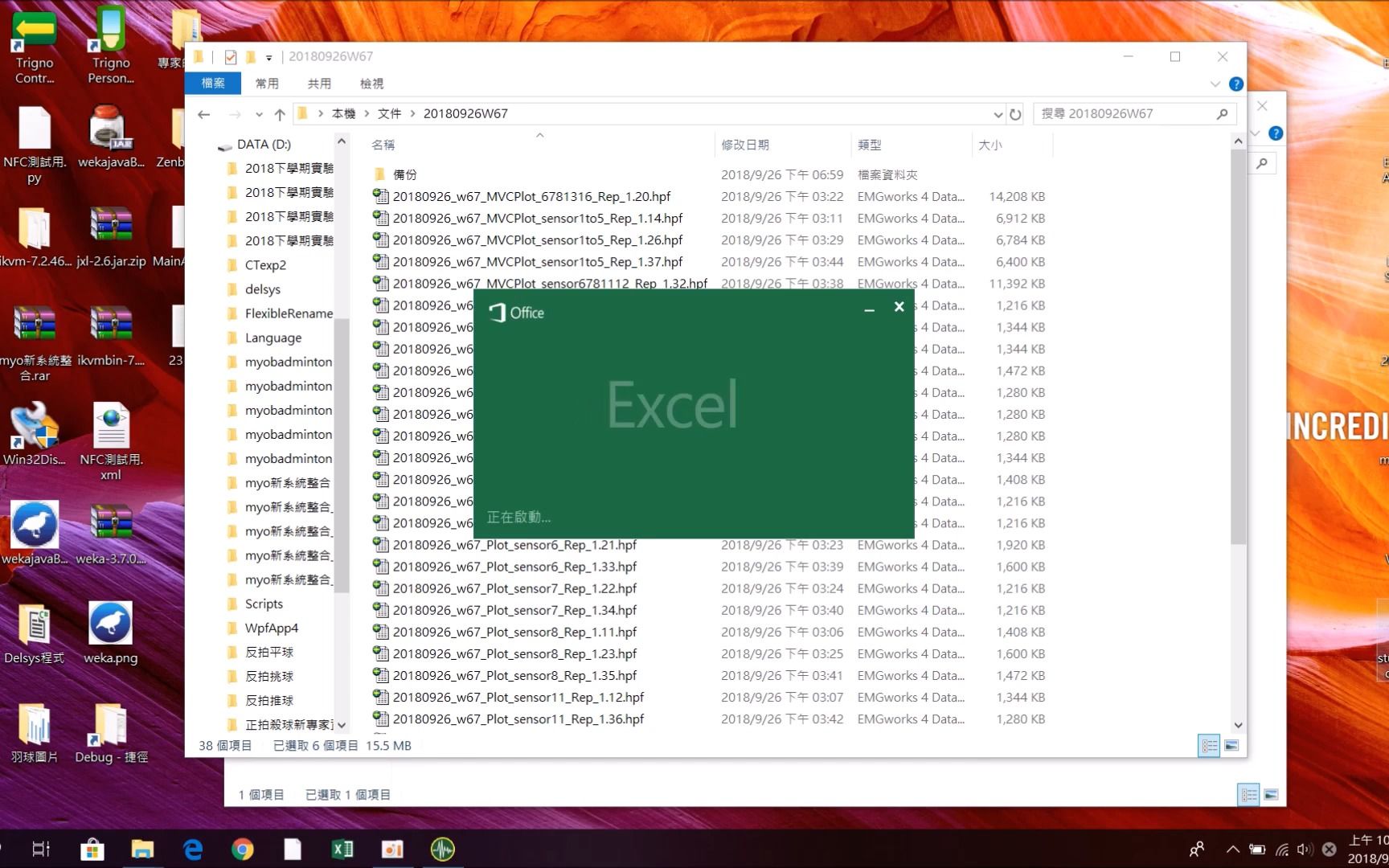Select the weka.png desktop image
1389x868 pixels.
click(x=111, y=633)
